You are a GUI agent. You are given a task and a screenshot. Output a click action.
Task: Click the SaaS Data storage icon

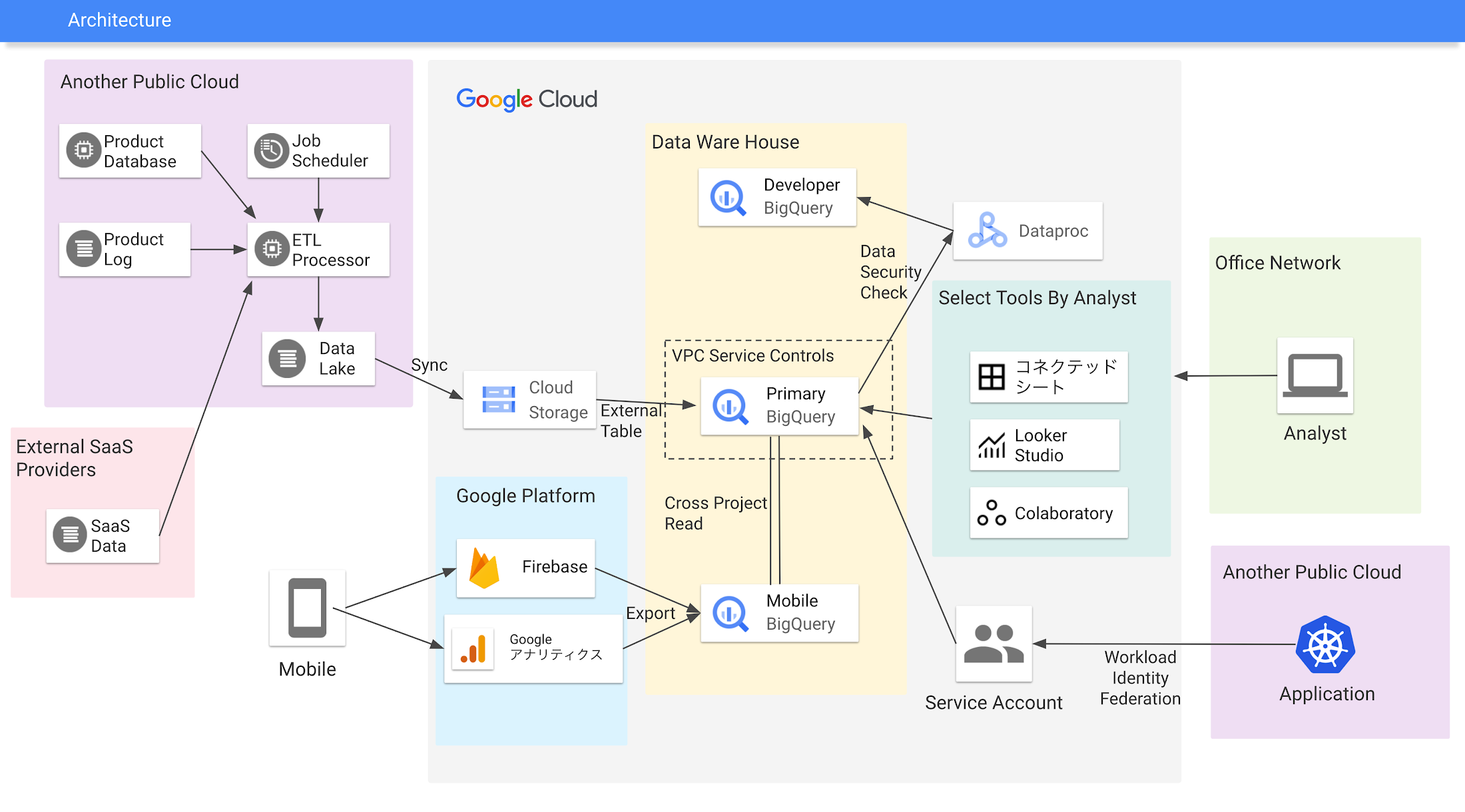coord(70,534)
